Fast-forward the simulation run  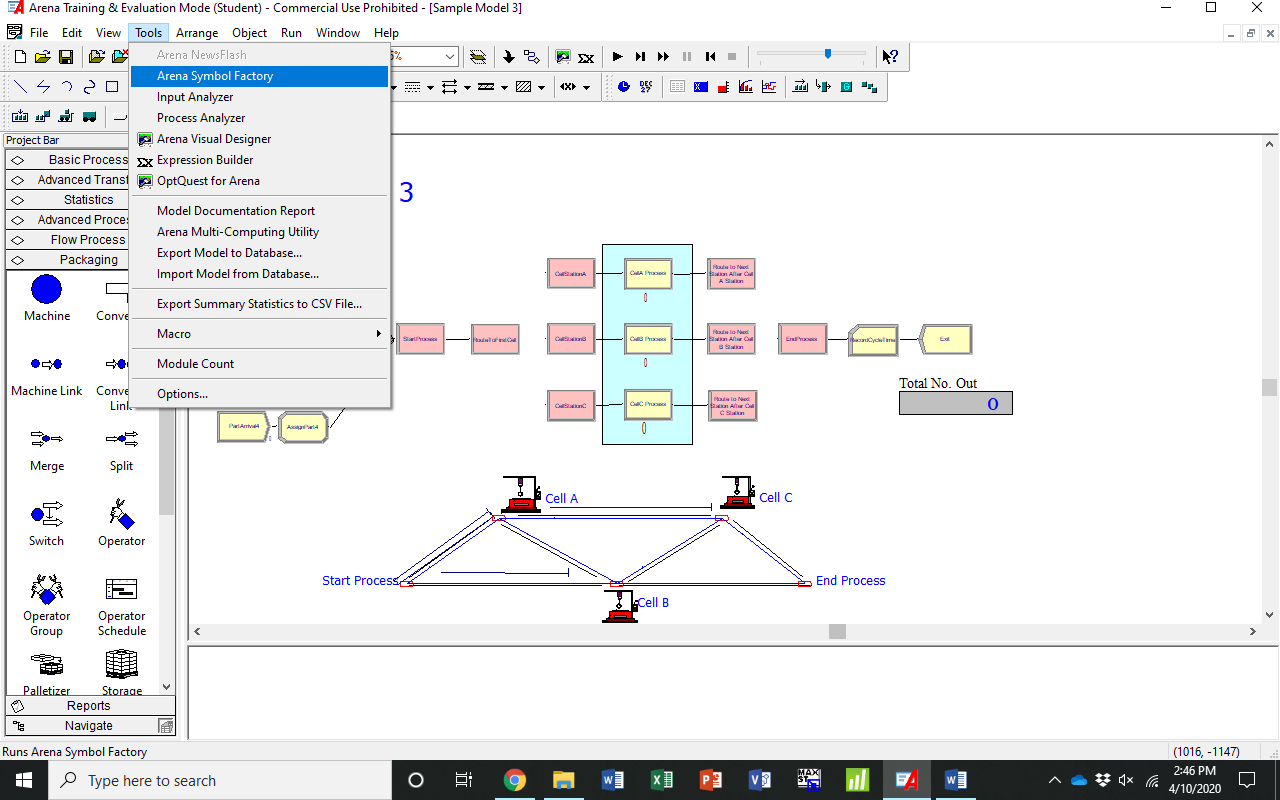663,57
